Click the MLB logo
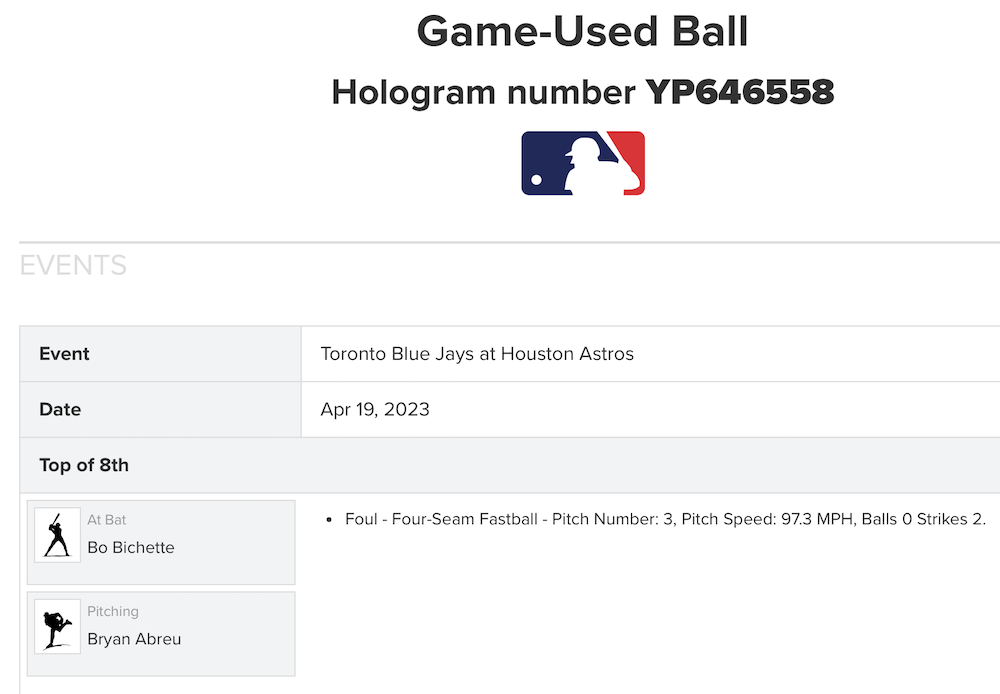This screenshot has height=694, width=1000. [583, 163]
